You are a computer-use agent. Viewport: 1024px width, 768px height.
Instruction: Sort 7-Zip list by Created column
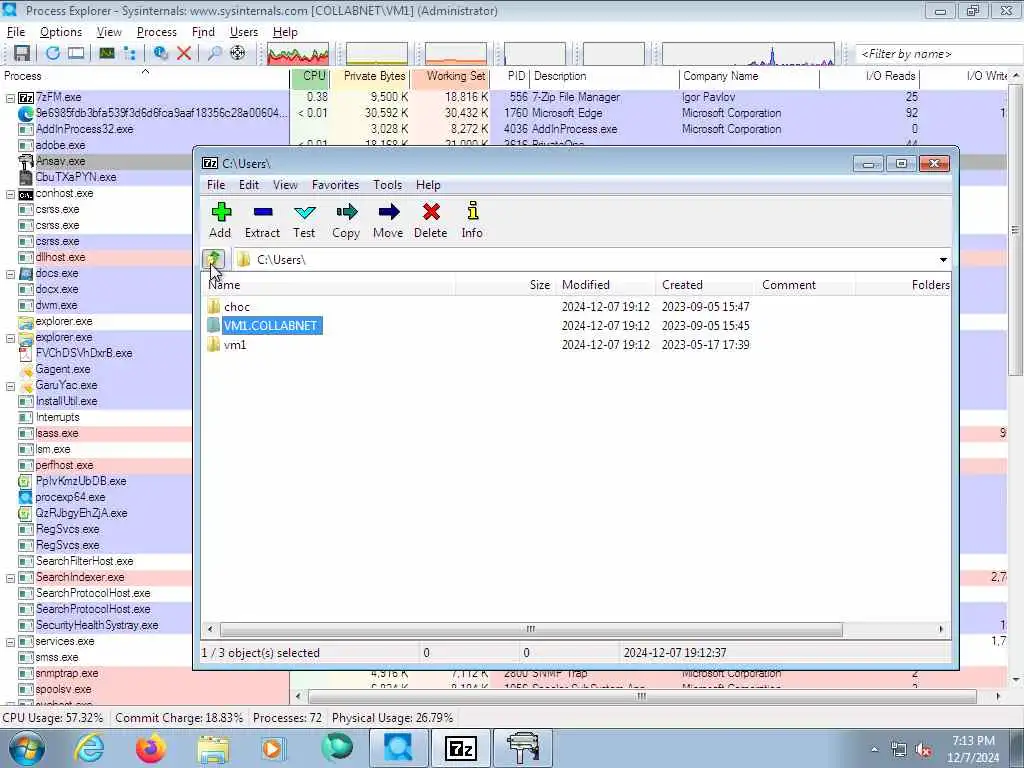(705, 285)
